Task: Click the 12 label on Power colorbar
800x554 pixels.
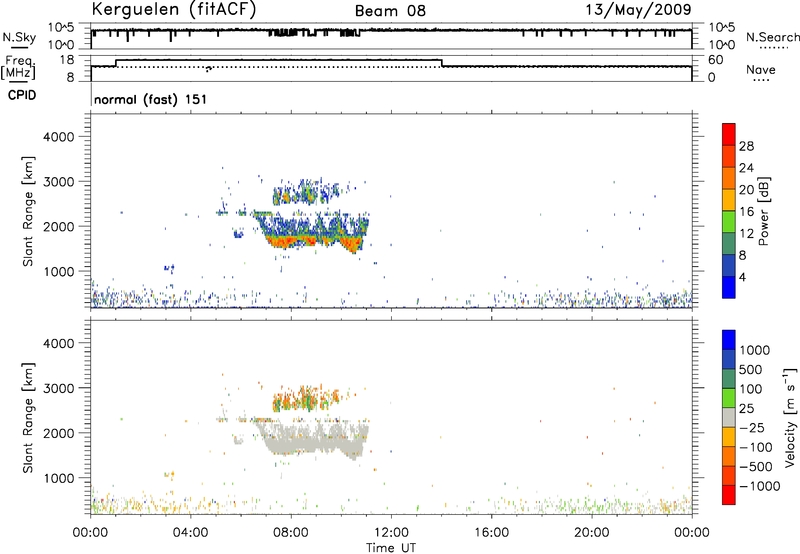Action: click(x=746, y=234)
